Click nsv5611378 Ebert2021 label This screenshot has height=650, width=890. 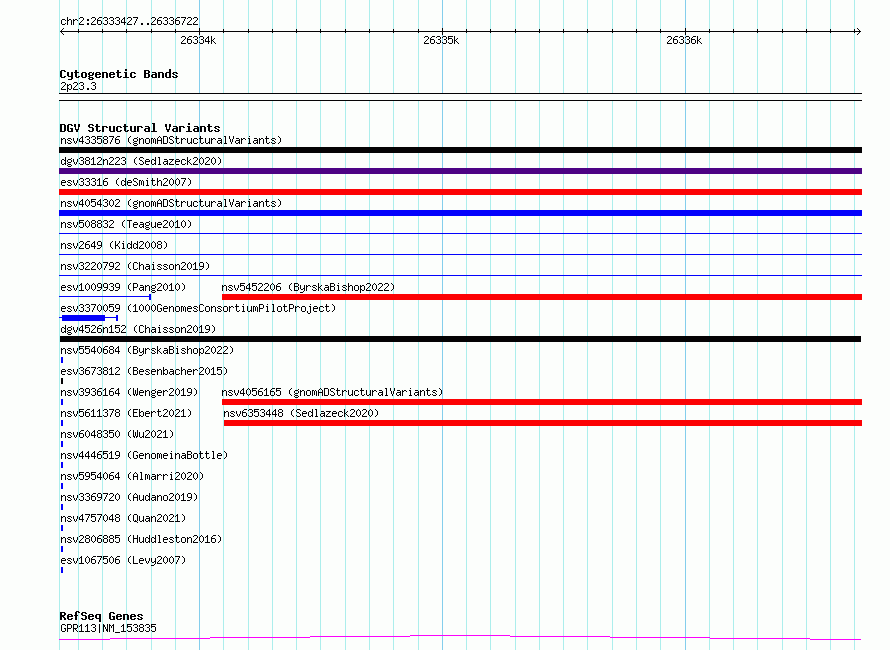pyautogui.click(x=126, y=413)
